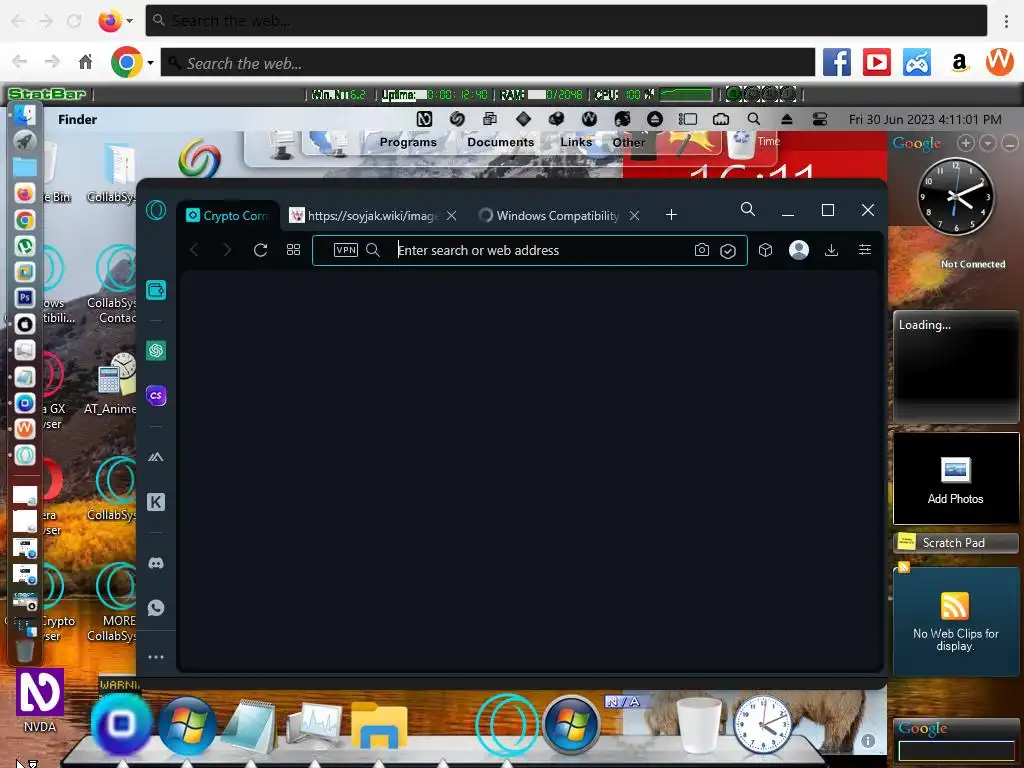Select the Documents tab on desktop toolbar

point(501,142)
